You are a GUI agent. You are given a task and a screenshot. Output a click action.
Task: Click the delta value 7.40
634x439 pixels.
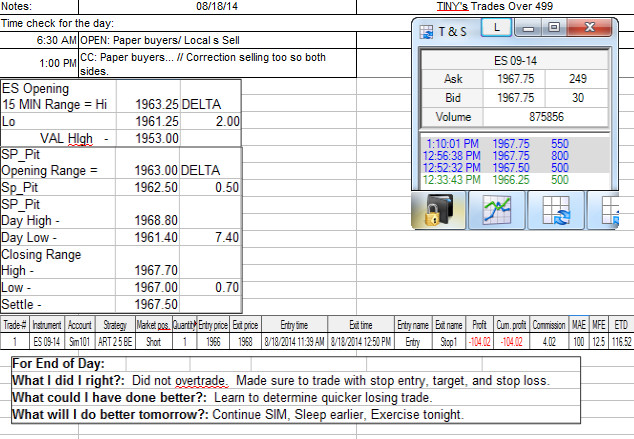pos(210,237)
